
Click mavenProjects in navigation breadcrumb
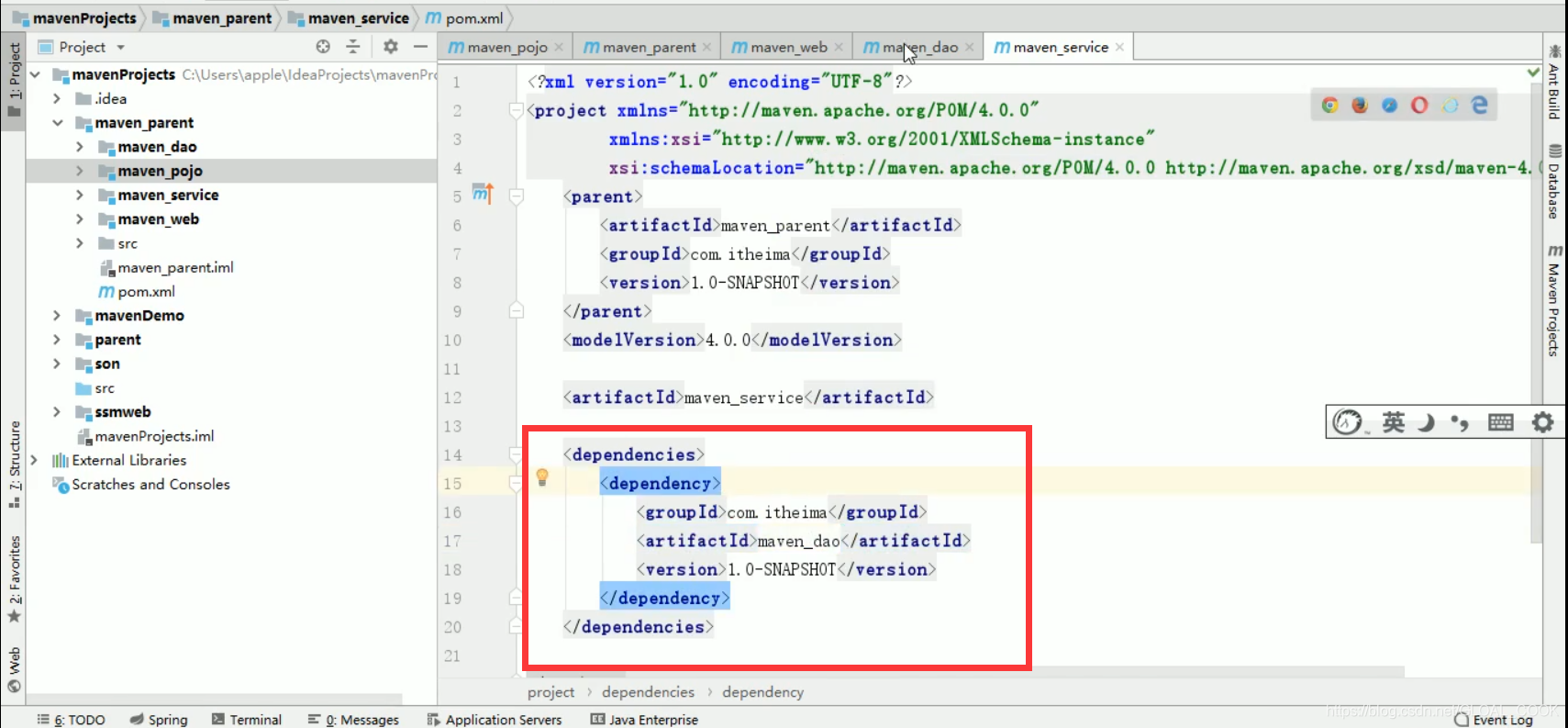click(74, 17)
